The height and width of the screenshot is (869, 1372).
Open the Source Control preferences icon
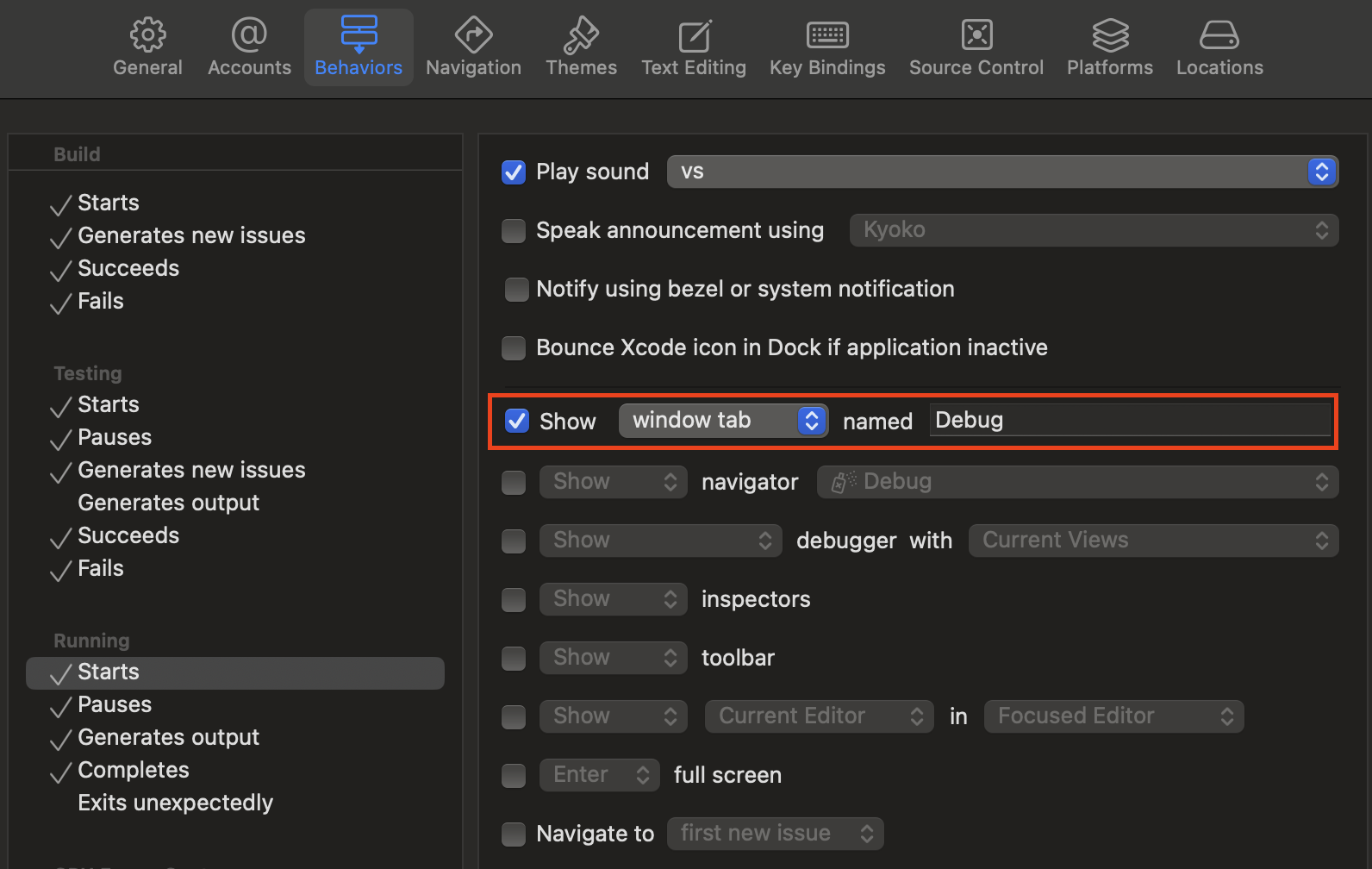point(976,36)
